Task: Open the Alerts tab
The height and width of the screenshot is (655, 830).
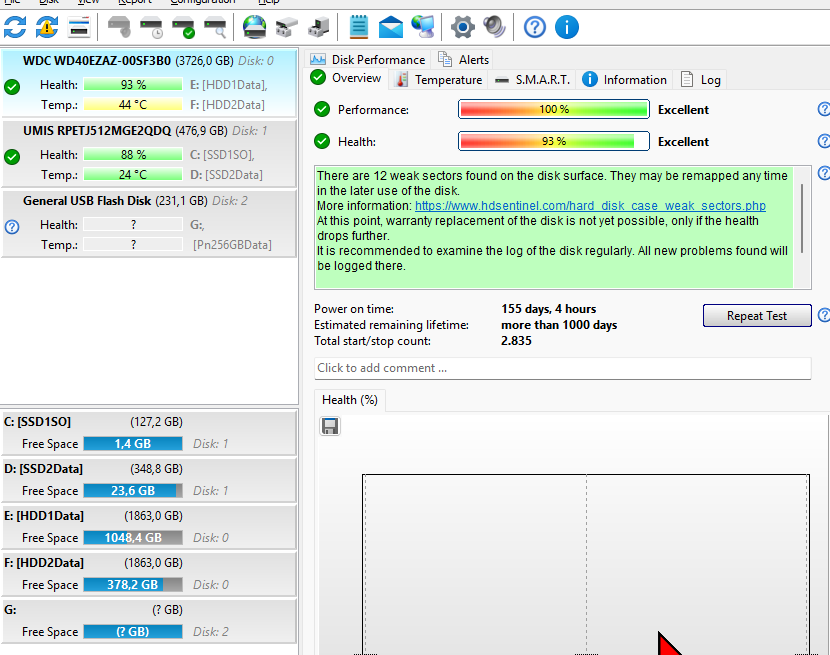Action: click(x=463, y=59)
